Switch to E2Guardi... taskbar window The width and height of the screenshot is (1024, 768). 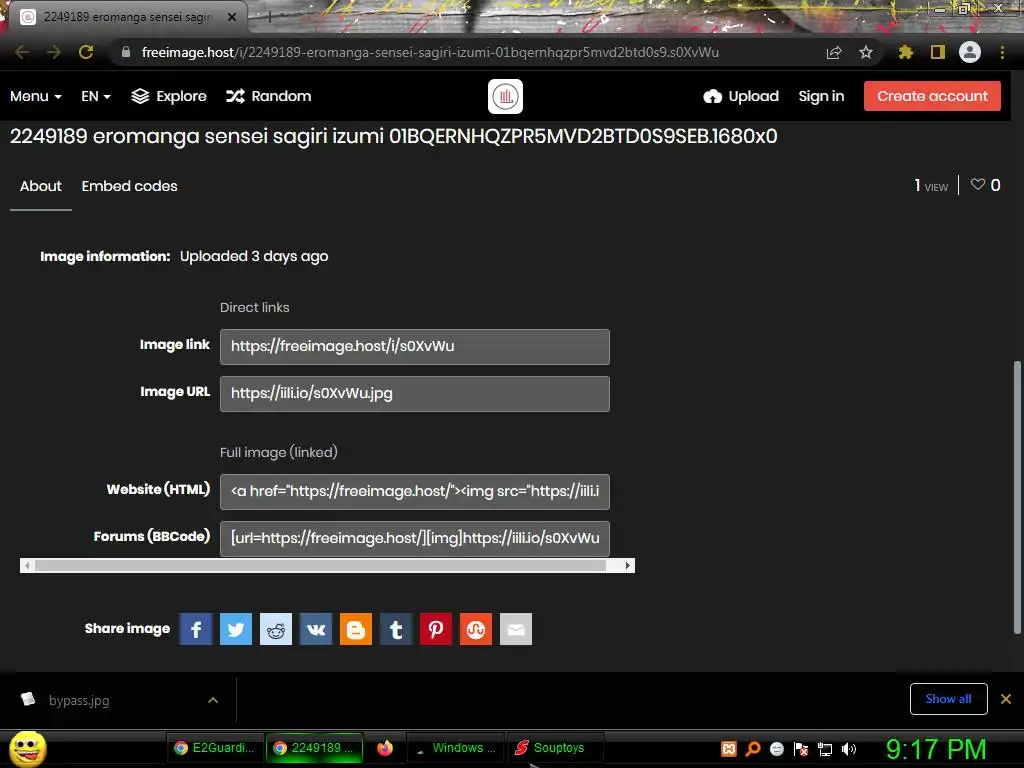click(x=216, y=748)
